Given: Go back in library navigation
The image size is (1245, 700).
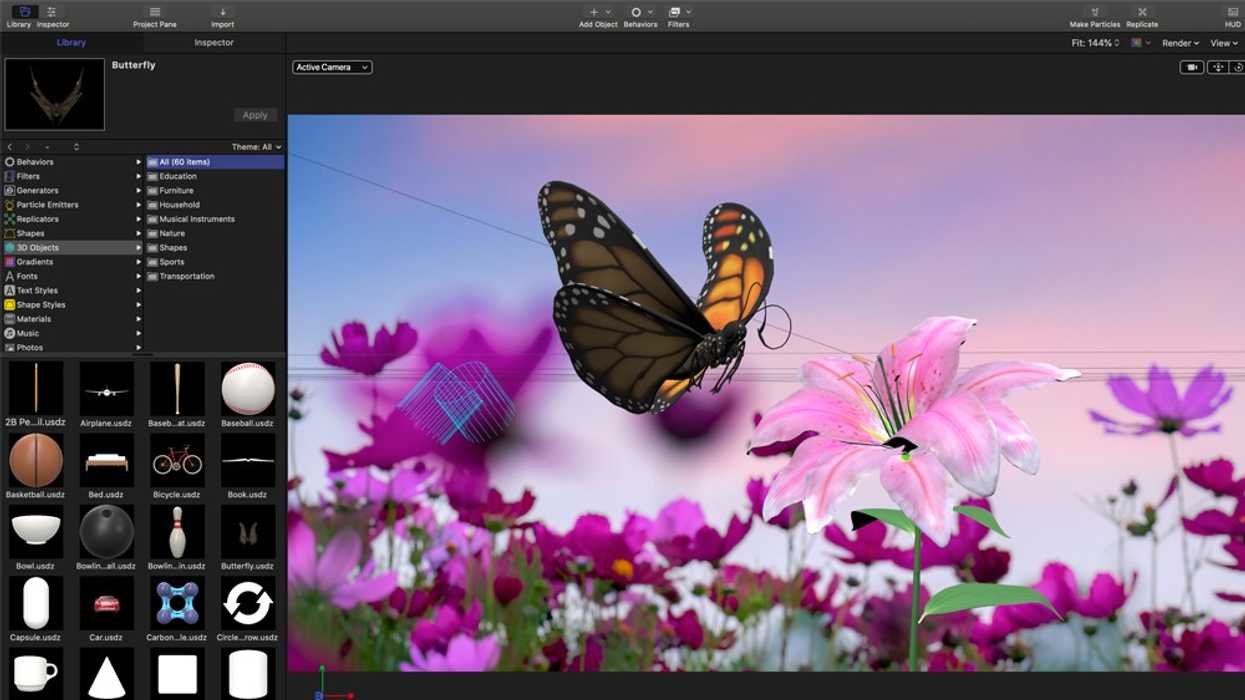Looking at the screenshot, I should pyautogui.click(x=10, y=147).
